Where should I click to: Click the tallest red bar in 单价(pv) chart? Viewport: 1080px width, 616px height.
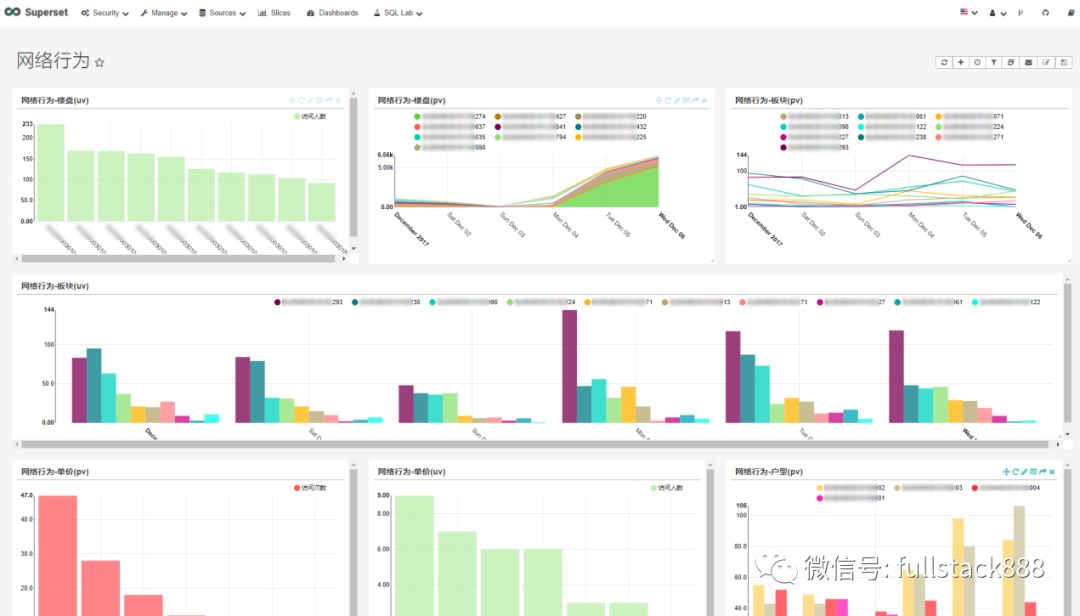(x=58, y=555)
